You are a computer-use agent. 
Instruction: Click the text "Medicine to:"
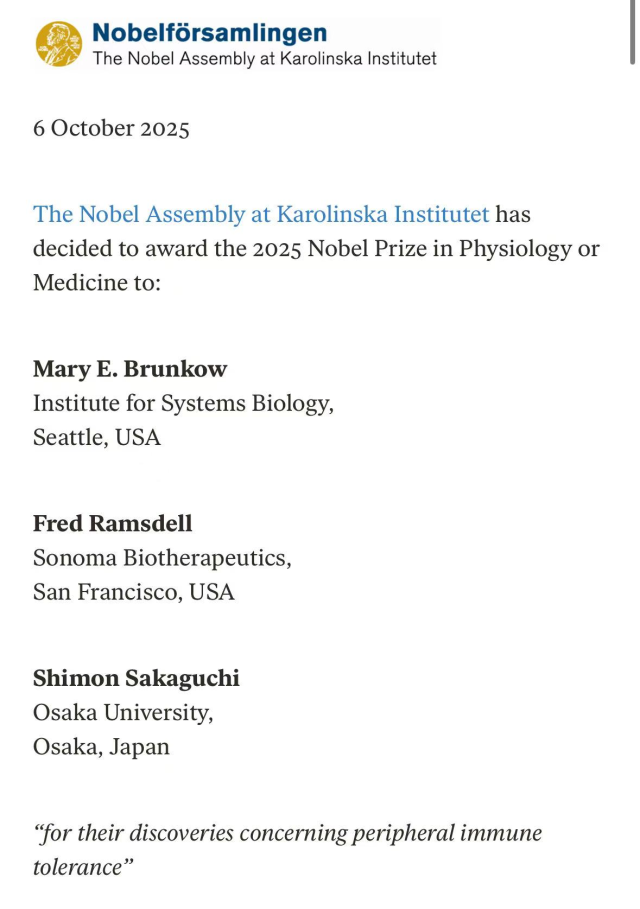tap(96, 283)
